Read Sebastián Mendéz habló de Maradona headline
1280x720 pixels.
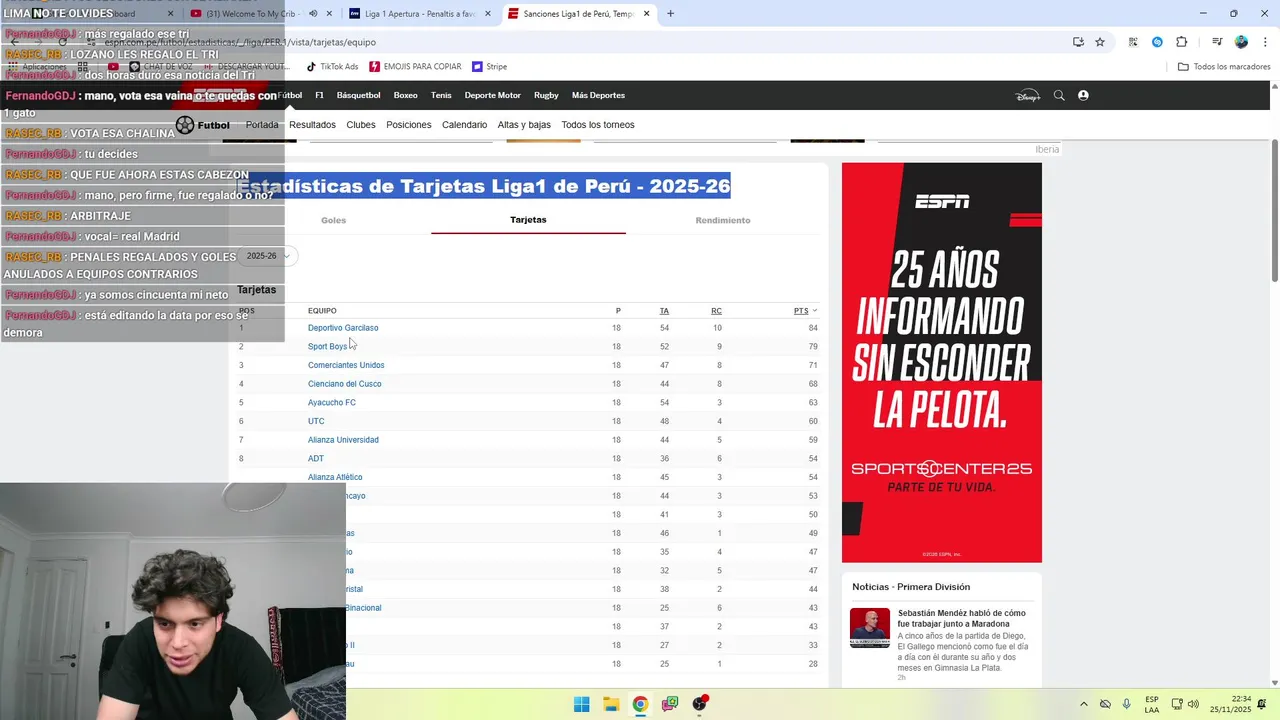[x=961, y=618]
